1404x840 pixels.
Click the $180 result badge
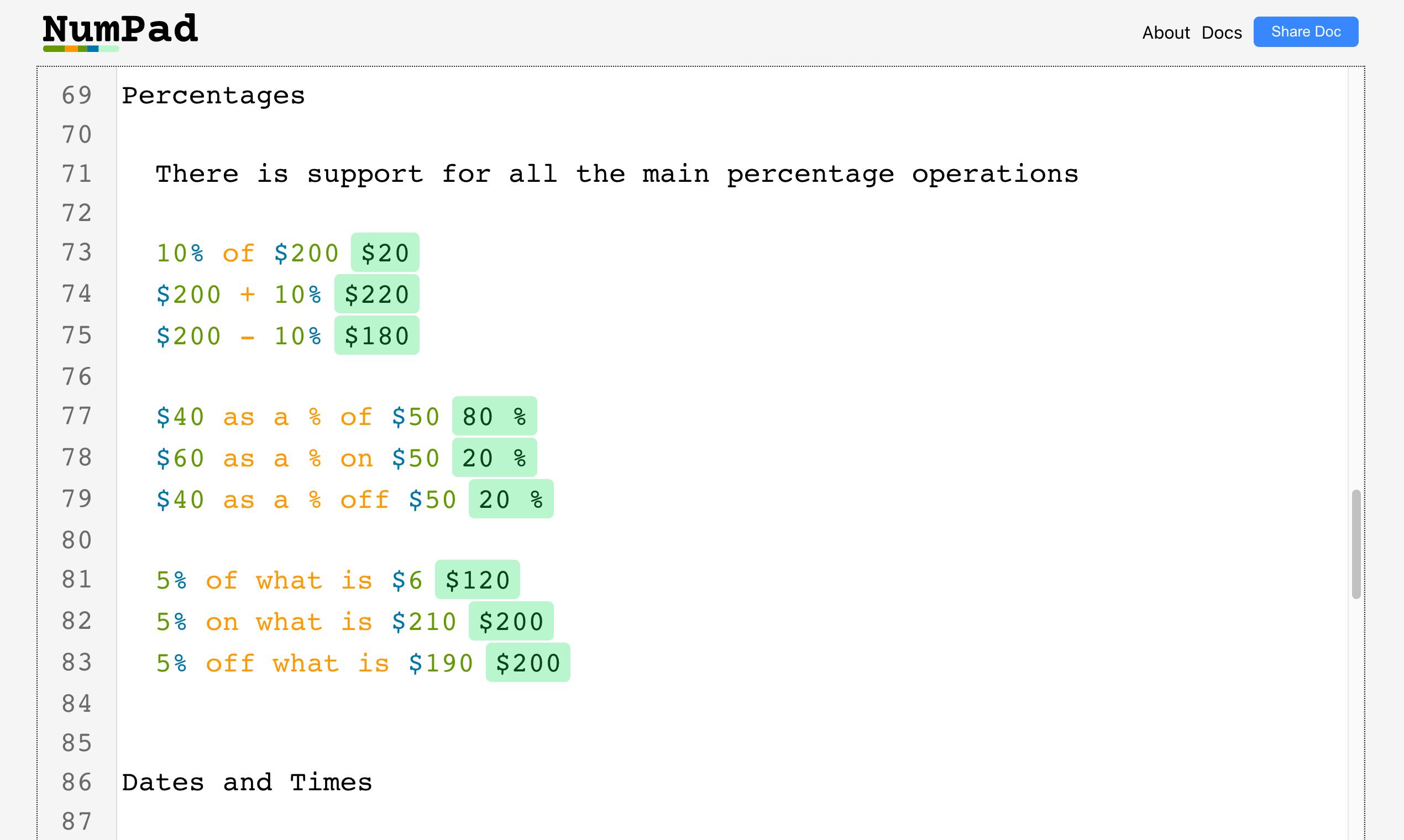pos(376,335)
